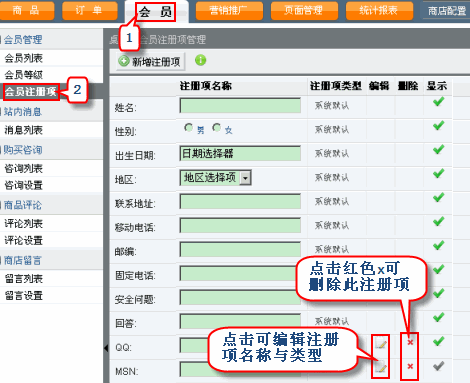
Task: Toggle display checkmark for 安全问题 row
Action: point(439,293)
